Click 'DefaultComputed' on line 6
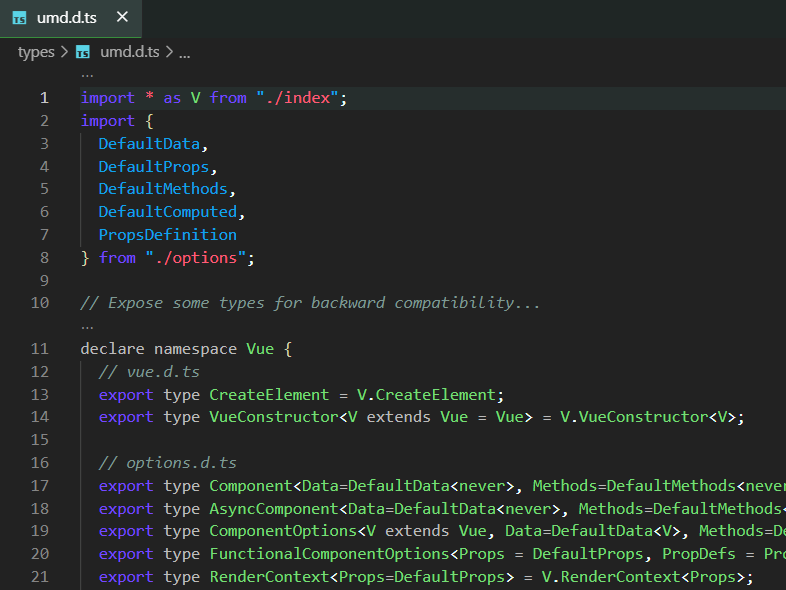 (168, 212)
